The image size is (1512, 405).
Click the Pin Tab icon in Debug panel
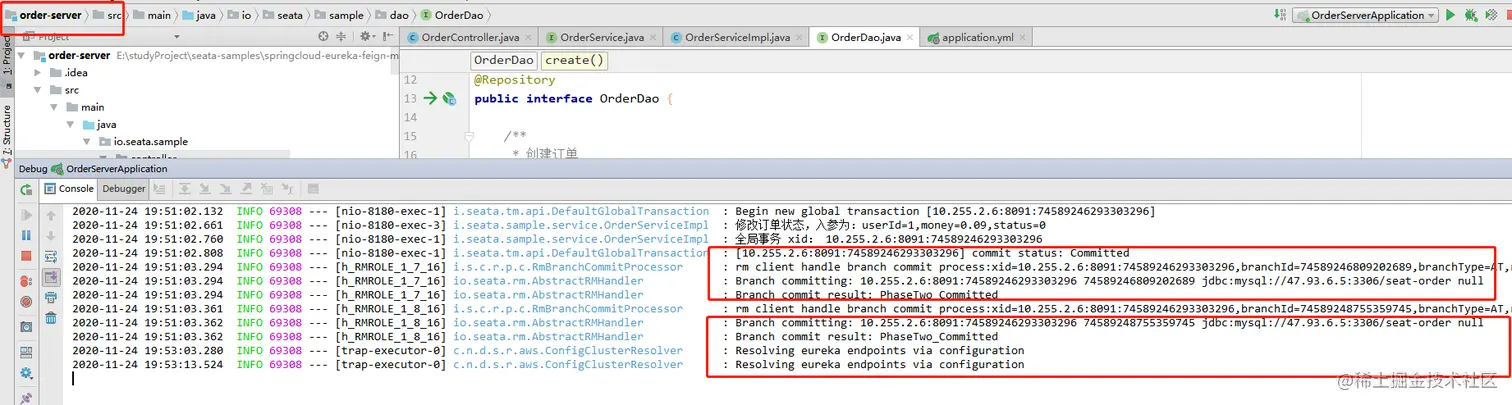pos(26,396)
